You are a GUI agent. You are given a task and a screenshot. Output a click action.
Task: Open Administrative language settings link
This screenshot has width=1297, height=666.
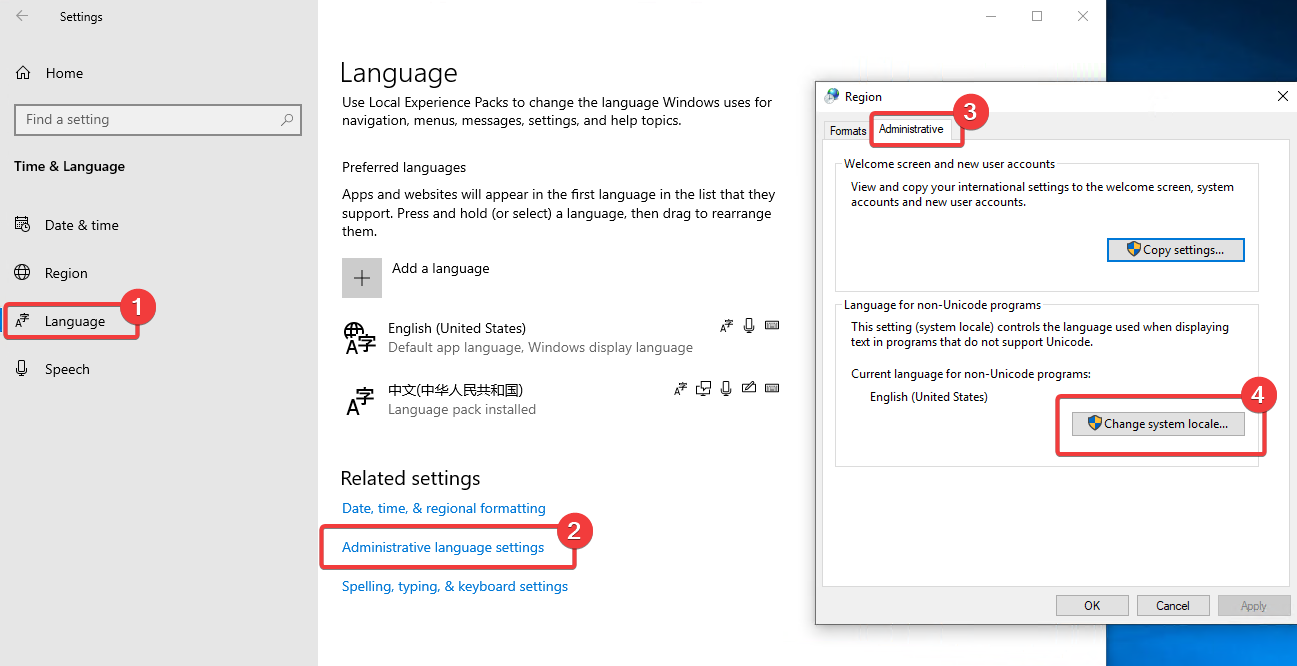pyautogui.click(x=443, y=547)
